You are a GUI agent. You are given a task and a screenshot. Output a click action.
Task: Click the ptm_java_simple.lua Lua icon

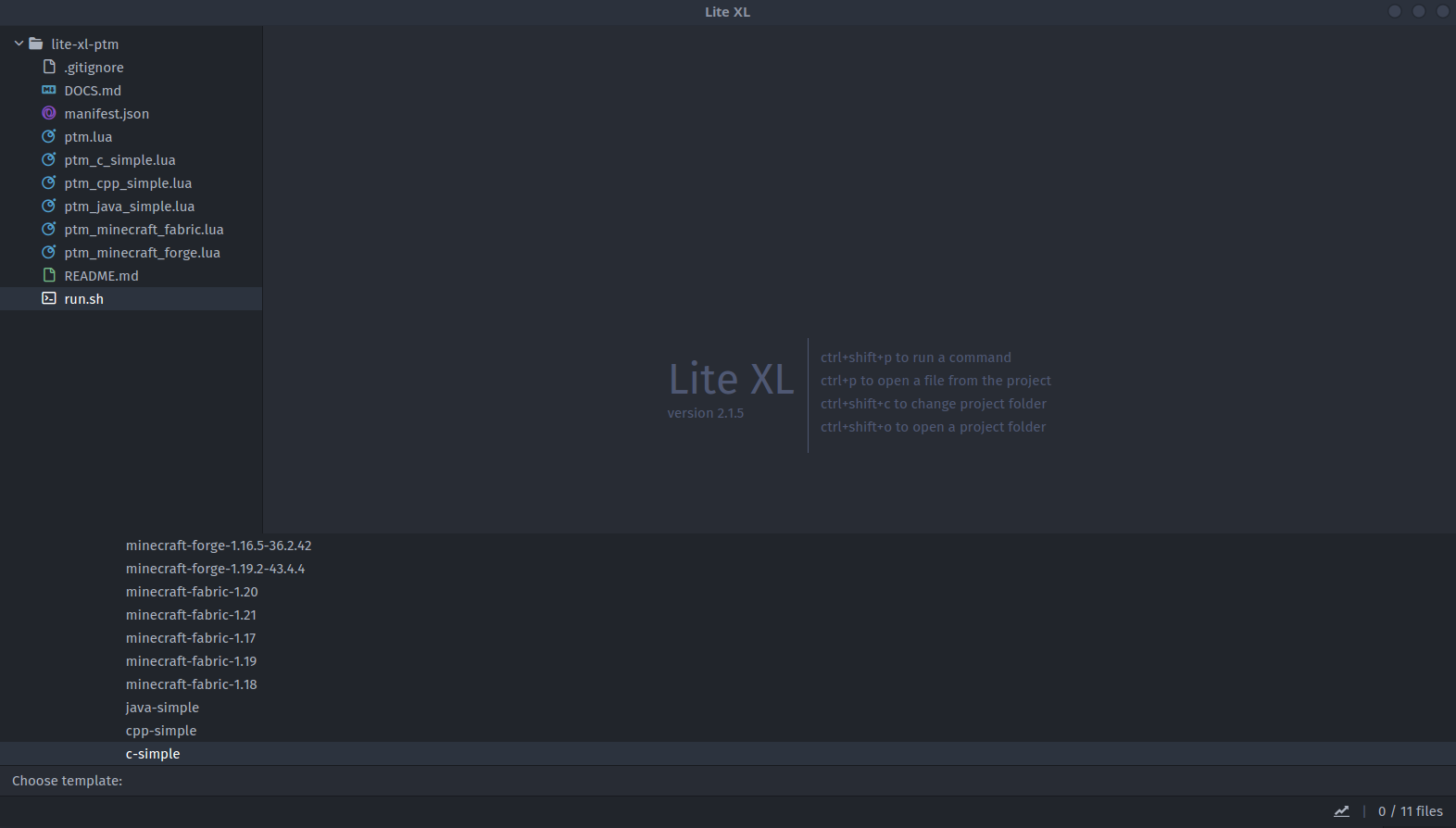[x=49, y=206]
